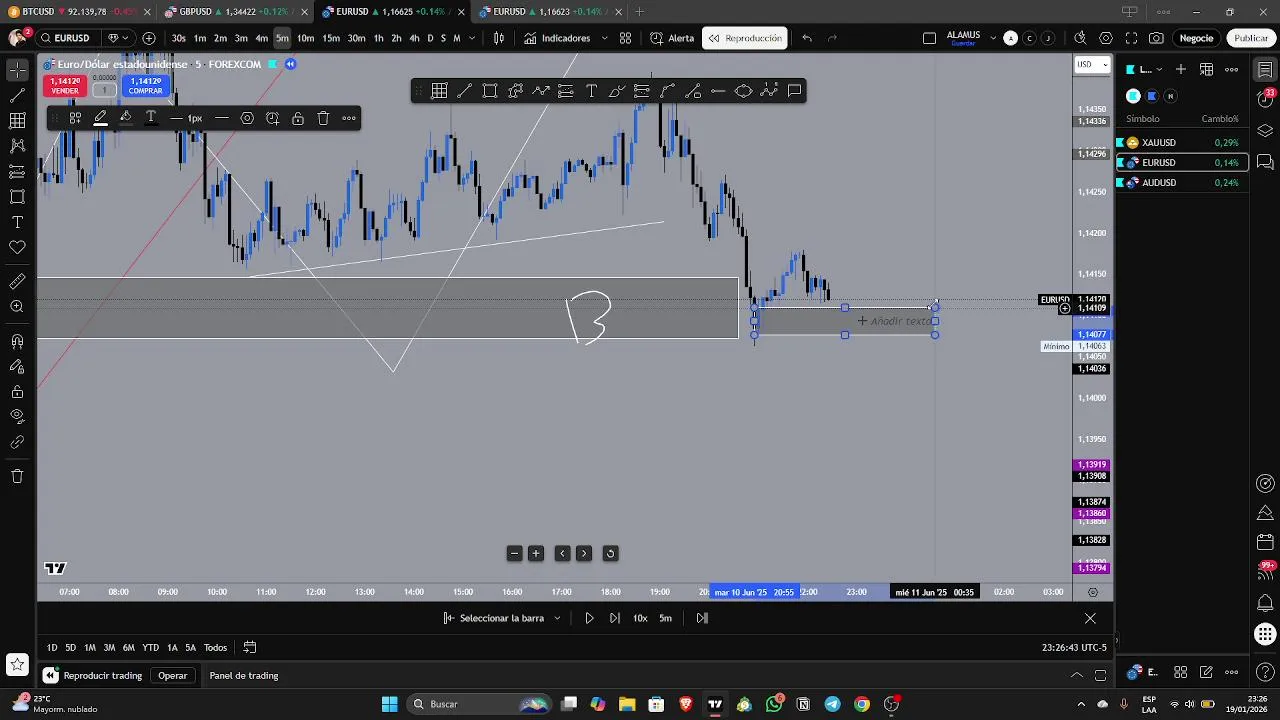The height and width of the screenshot is (720, 1280).
Task: Select the zoom-in magnifier tool in left sidebar
Action: coord(17,307)
